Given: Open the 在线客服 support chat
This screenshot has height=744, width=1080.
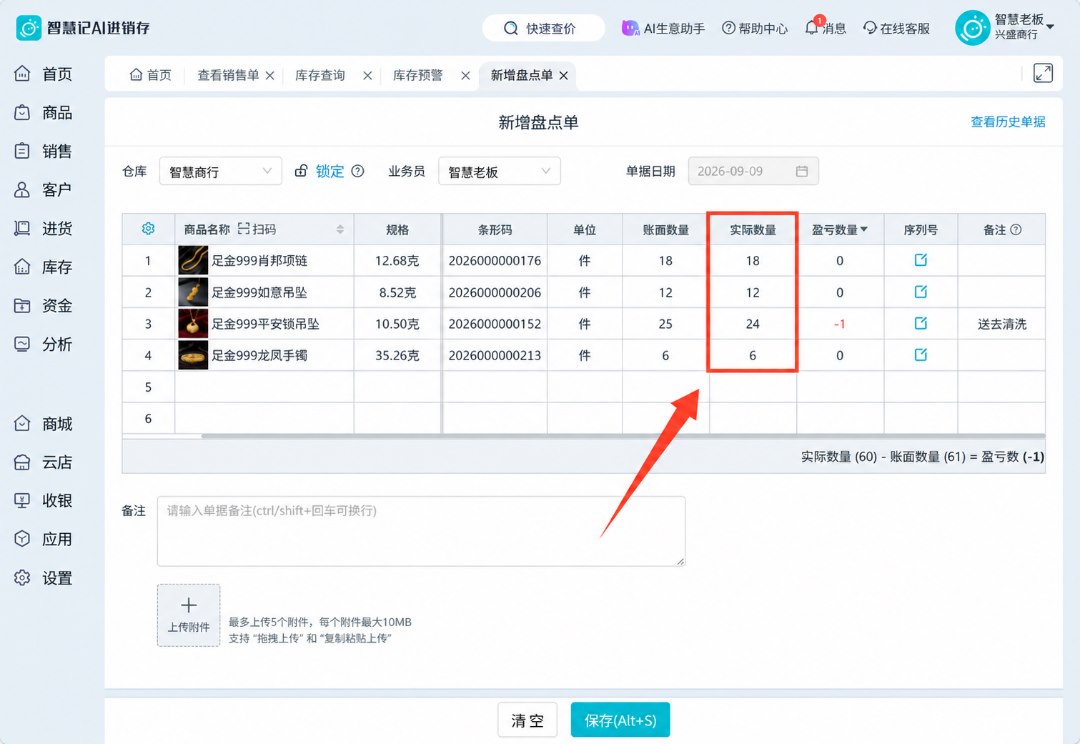Looking at the screenshot, I should pos(896,28).
